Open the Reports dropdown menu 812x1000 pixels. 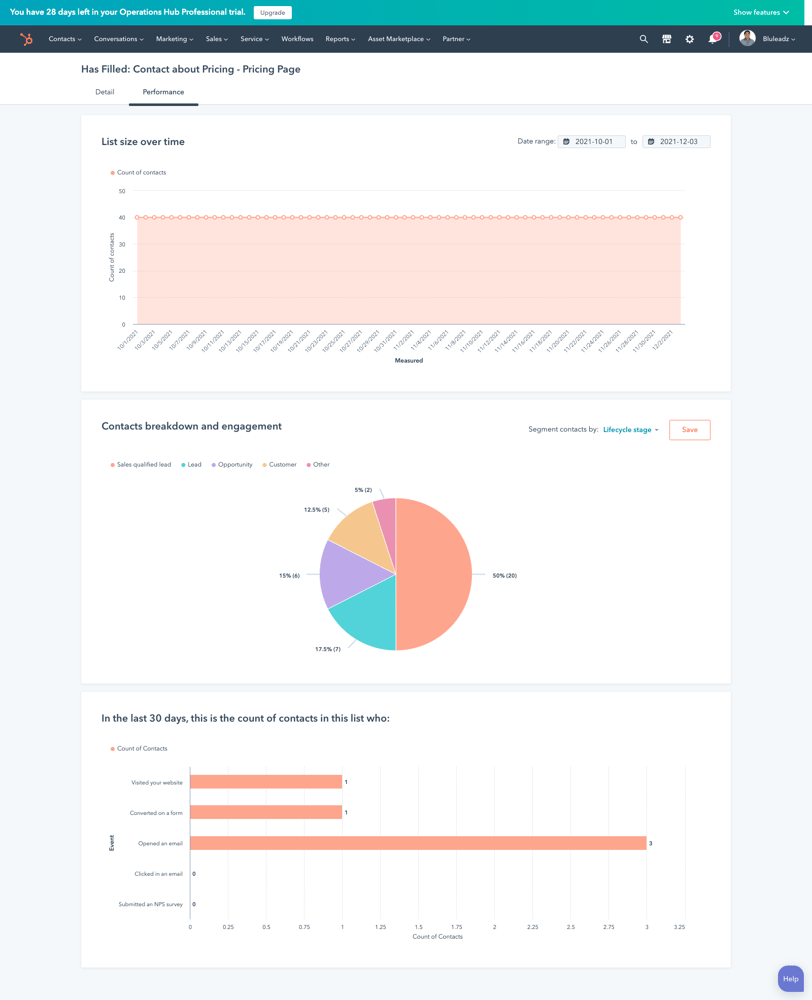point(340,38)
